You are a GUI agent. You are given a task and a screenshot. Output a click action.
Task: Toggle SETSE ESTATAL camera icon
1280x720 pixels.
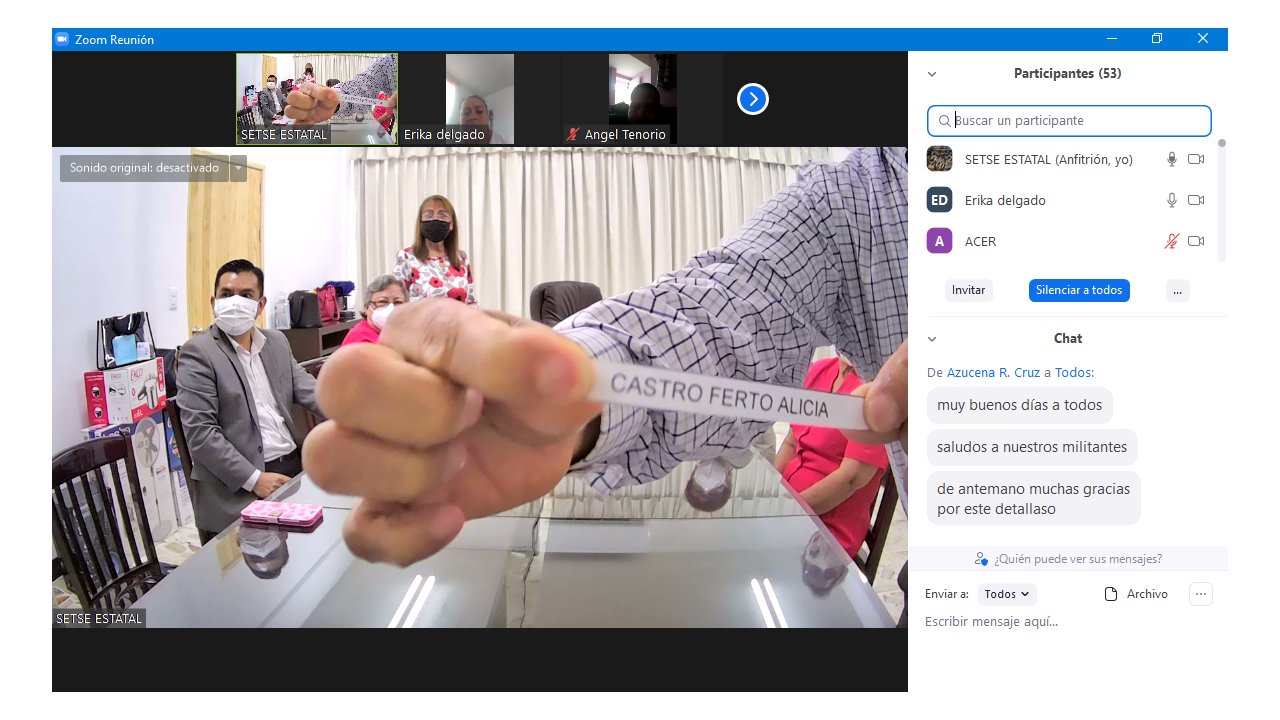coord(1196,159)
